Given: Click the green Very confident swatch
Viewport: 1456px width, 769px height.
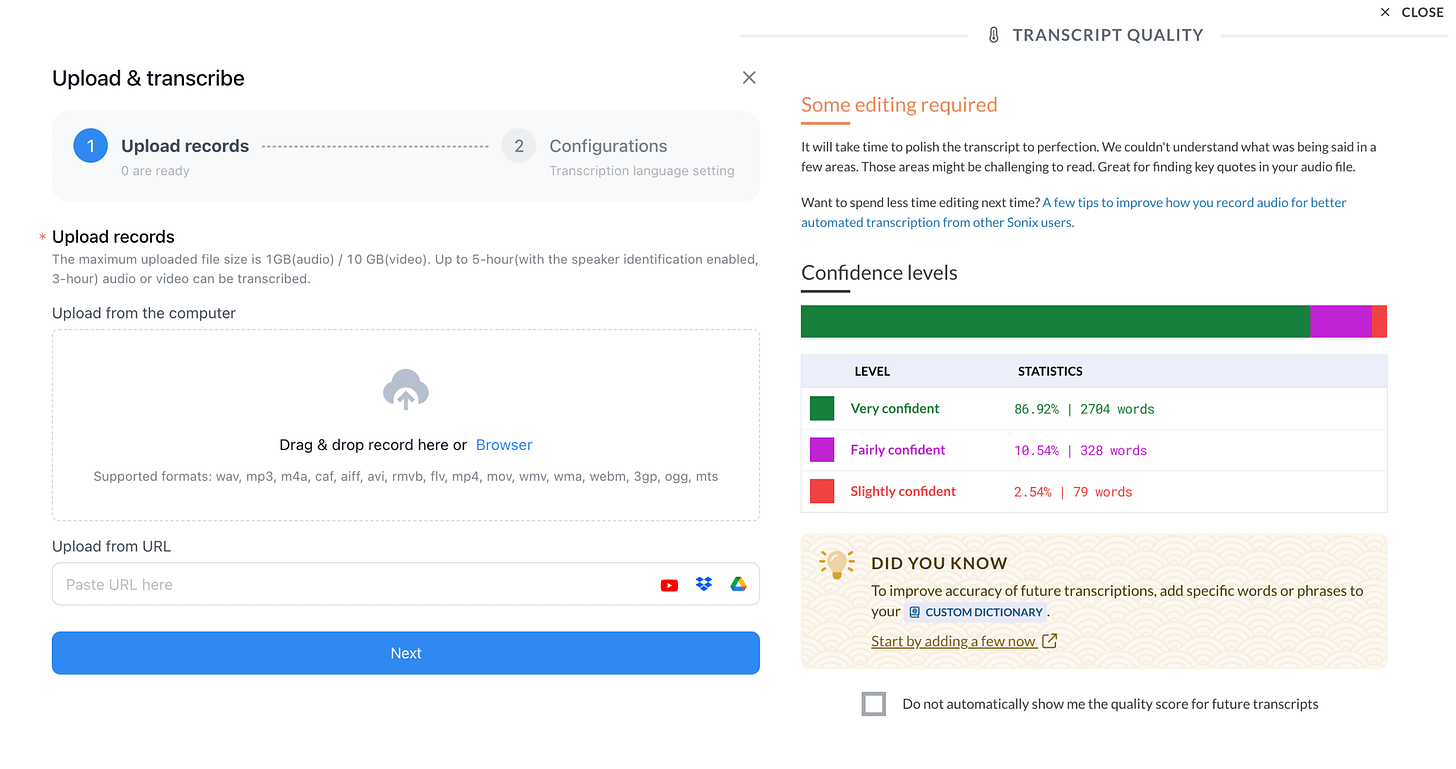Looking at the screenshot, I should pos(821,408).
